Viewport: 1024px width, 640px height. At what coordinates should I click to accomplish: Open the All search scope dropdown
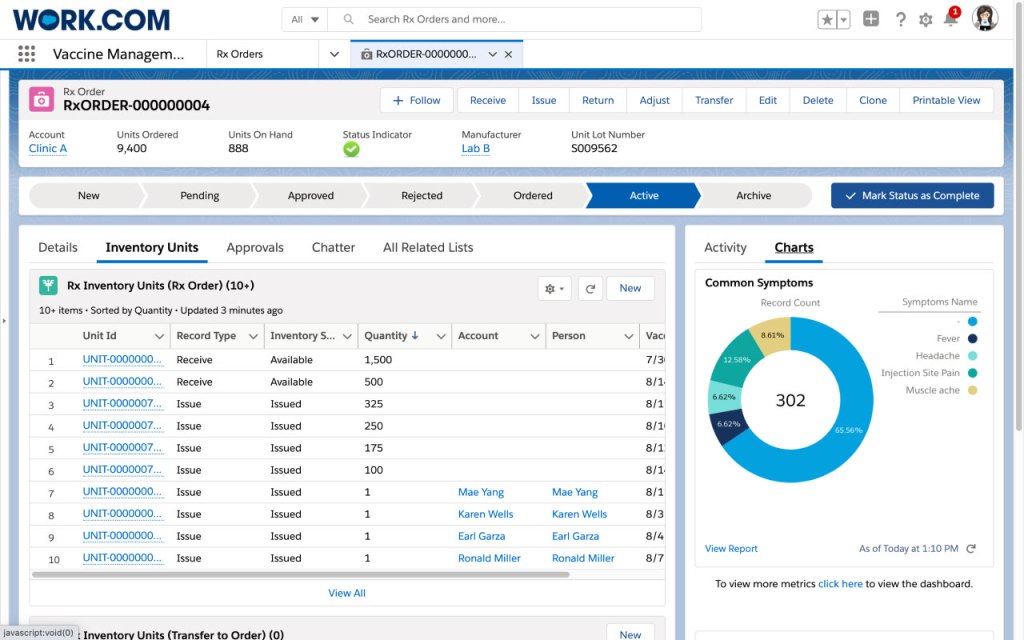(305, 19)
